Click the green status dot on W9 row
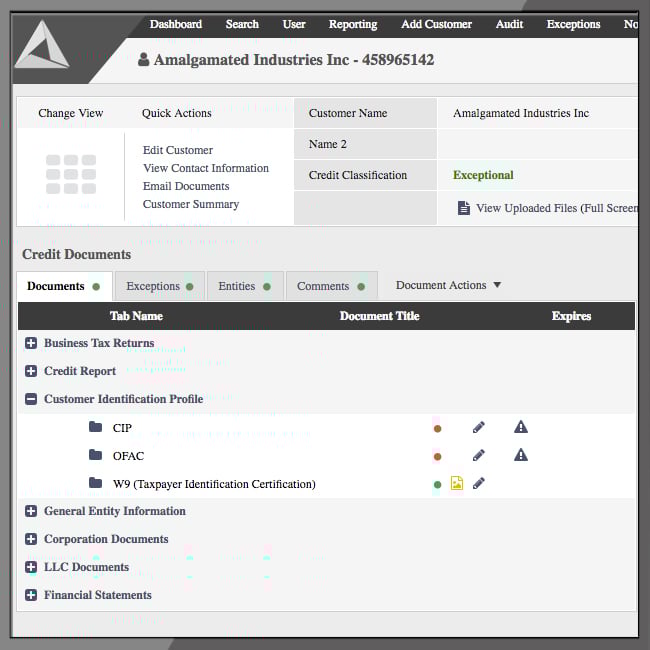This screenshot has height=650, width=650. point(437,484)
